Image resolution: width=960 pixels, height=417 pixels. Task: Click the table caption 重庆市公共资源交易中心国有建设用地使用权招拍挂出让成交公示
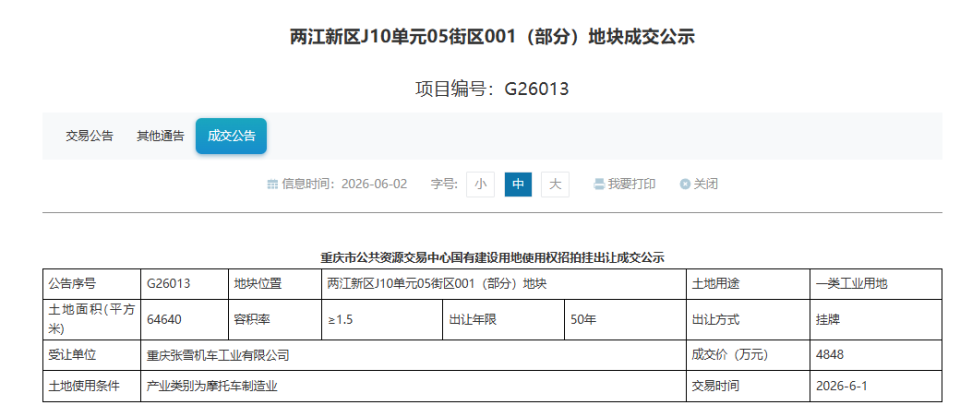[492, 258]
